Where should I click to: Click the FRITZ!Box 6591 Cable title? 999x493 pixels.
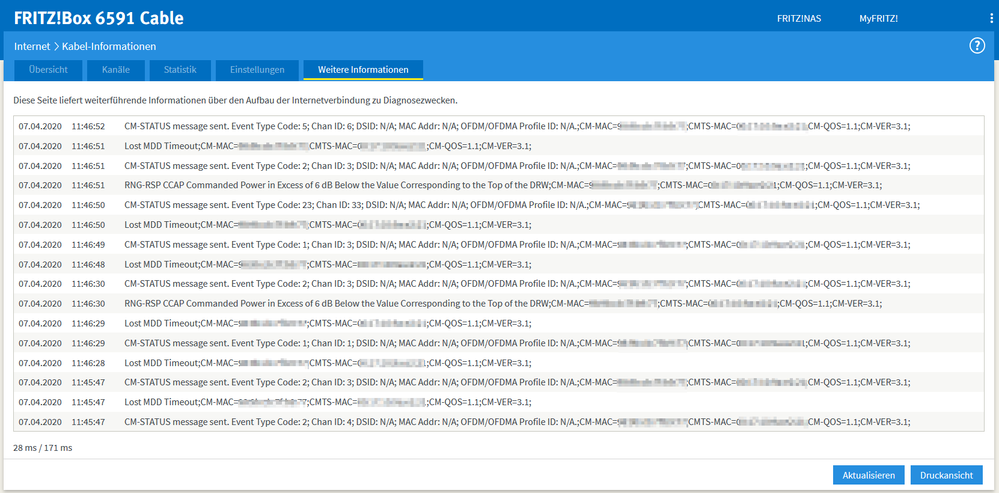[x=99, y=18]
